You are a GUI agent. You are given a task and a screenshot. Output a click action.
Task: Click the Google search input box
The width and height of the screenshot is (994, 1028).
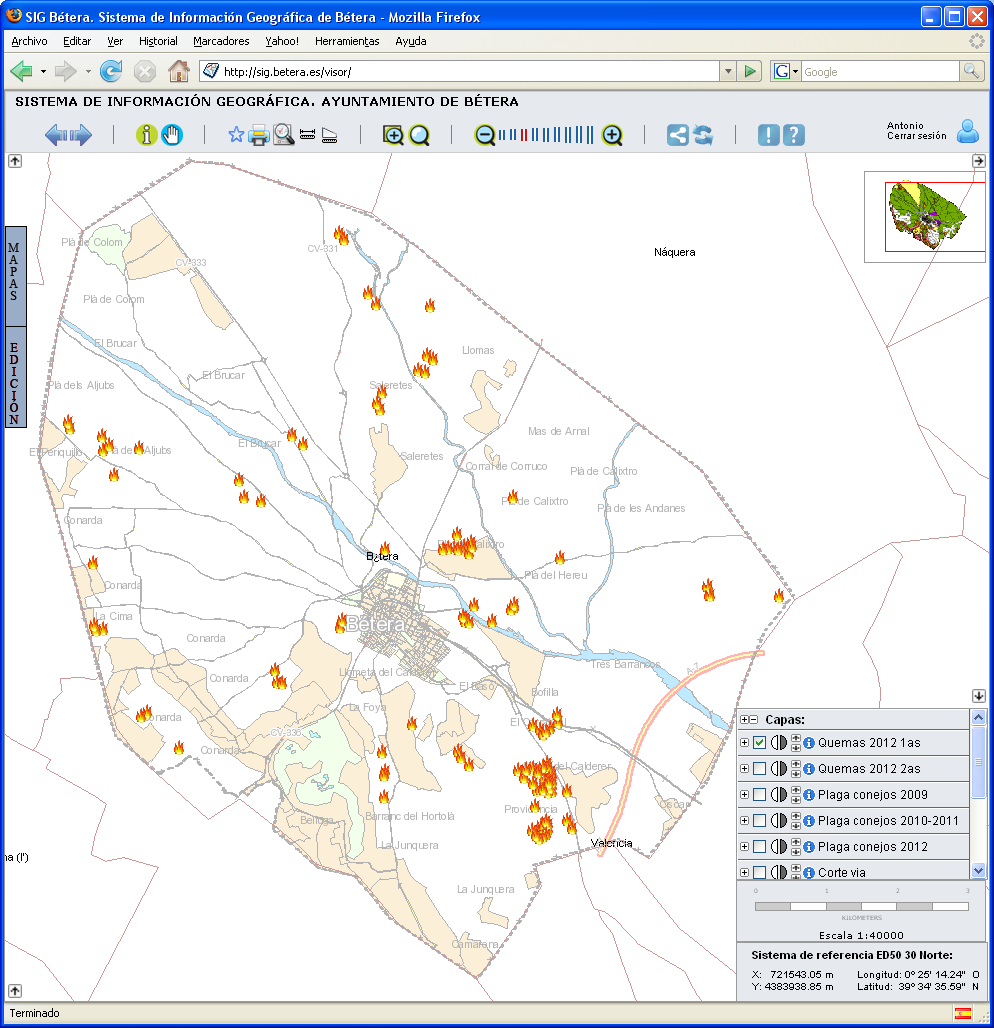pos(880,71)
